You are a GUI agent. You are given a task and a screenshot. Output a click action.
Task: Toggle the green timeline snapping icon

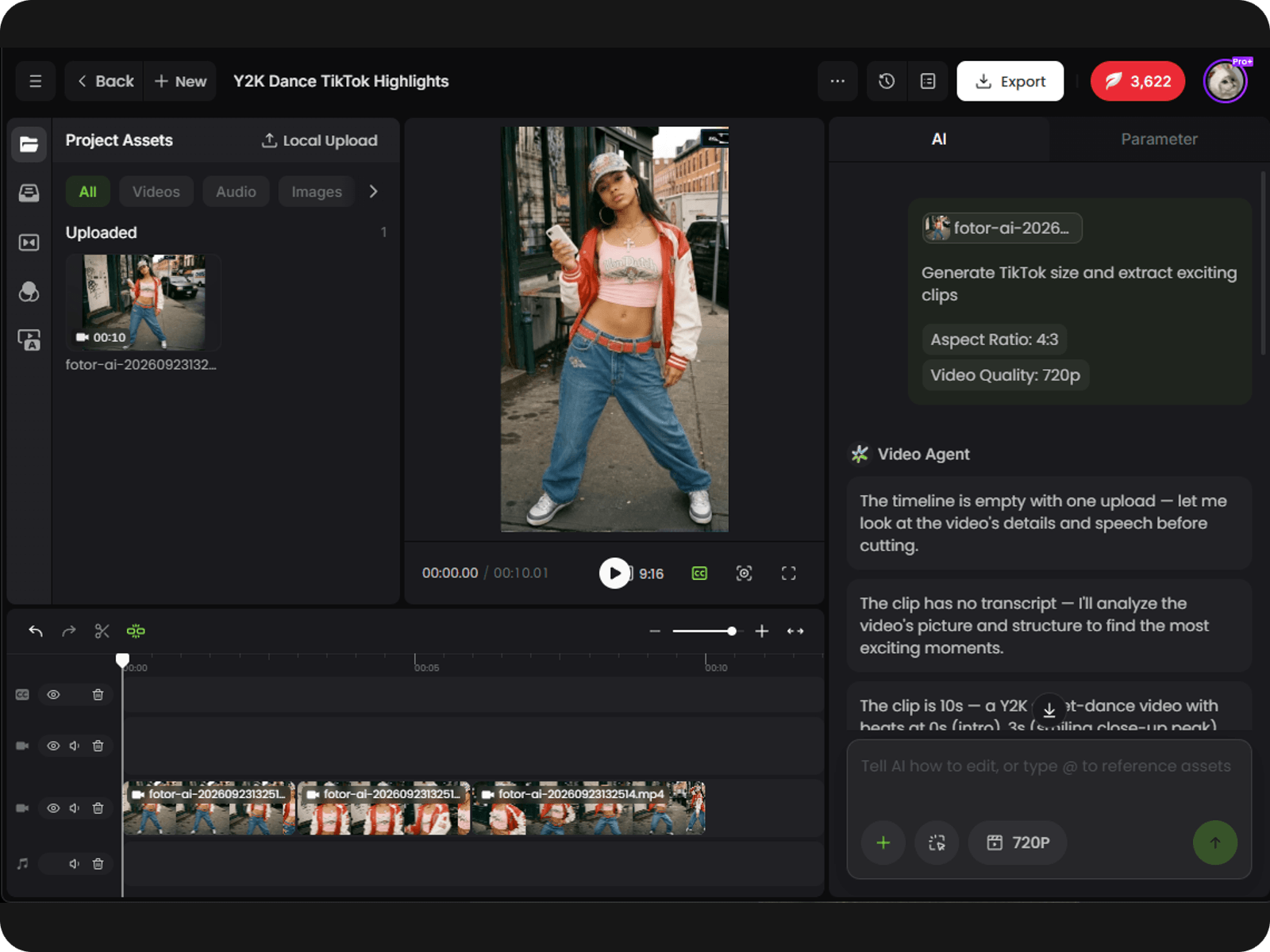click(136, 631)
